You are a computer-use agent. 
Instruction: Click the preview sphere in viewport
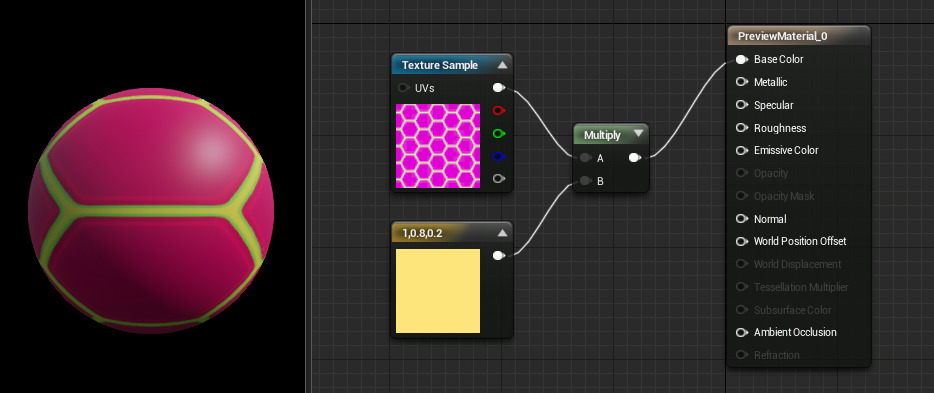point(151,210)
